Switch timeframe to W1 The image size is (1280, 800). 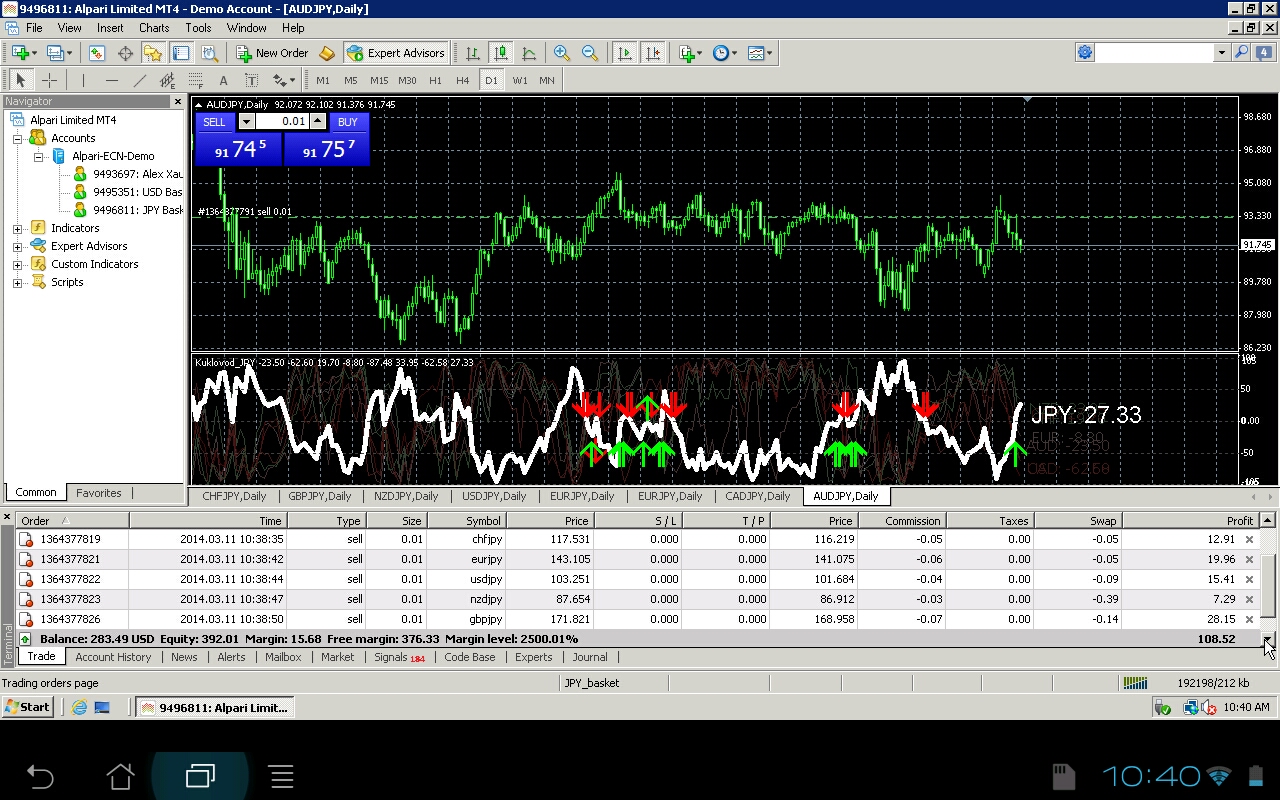[520, 80]
